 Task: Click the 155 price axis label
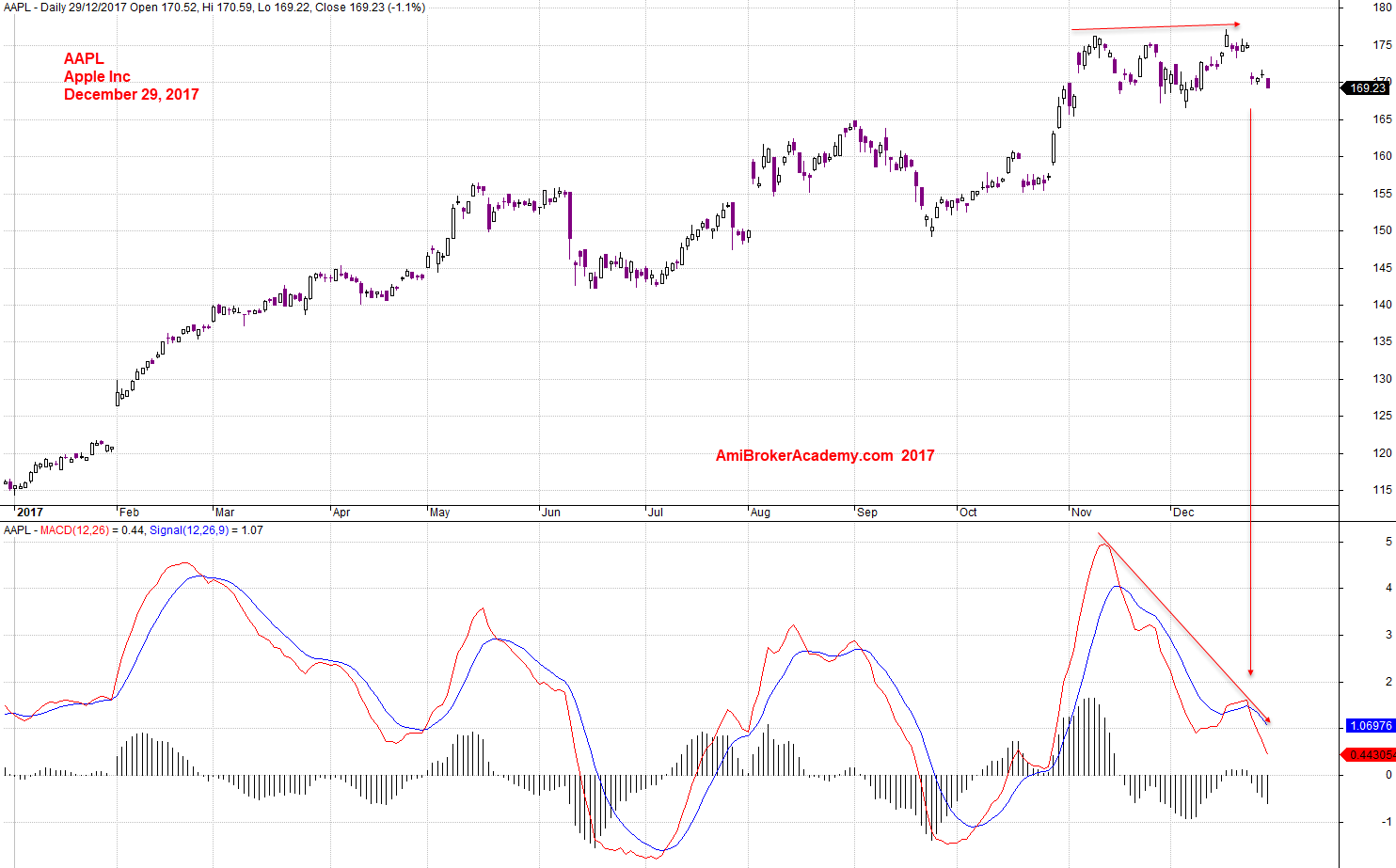click(x=1382, y=194)
